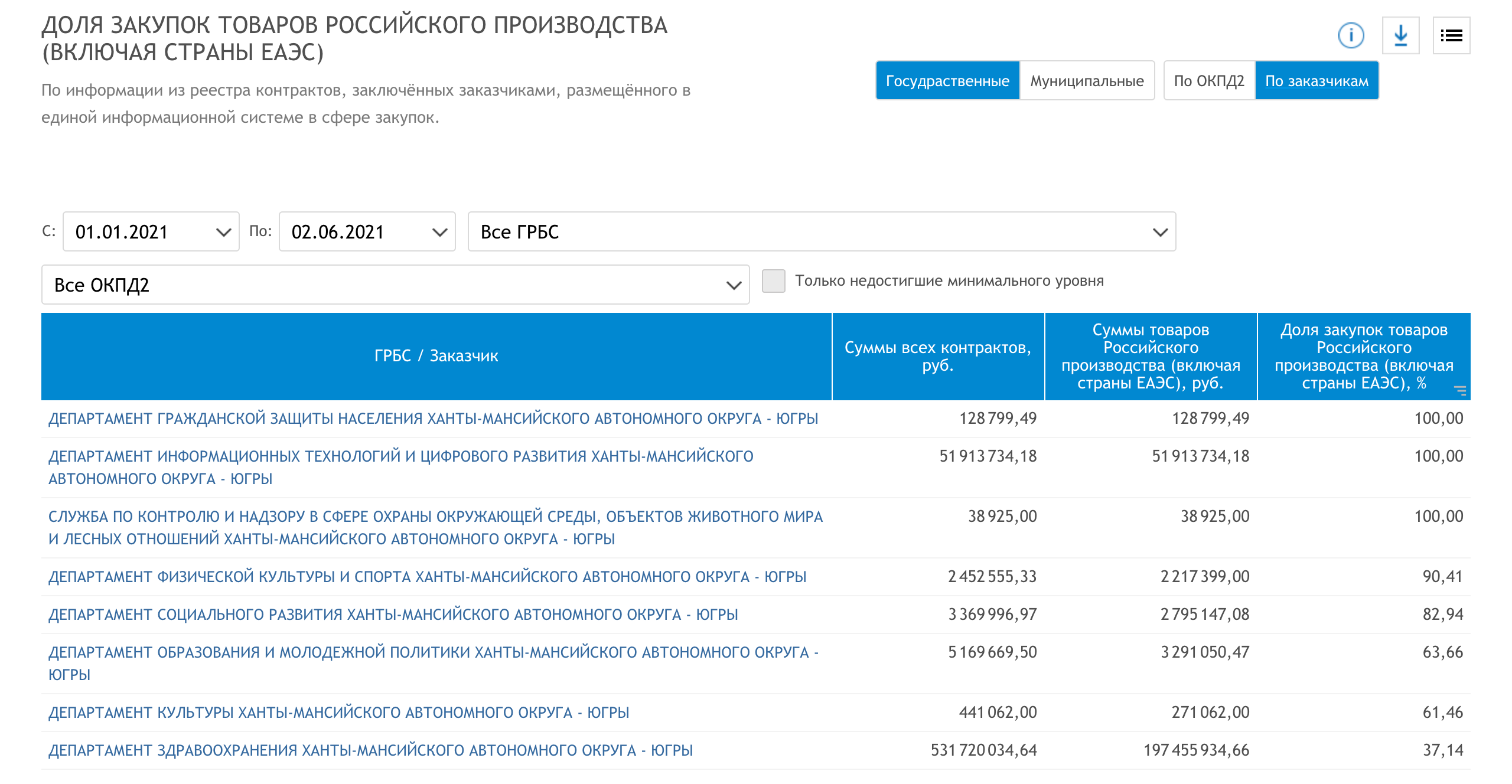
Task: Switch to Государственные tab
Action: (947, 81)
